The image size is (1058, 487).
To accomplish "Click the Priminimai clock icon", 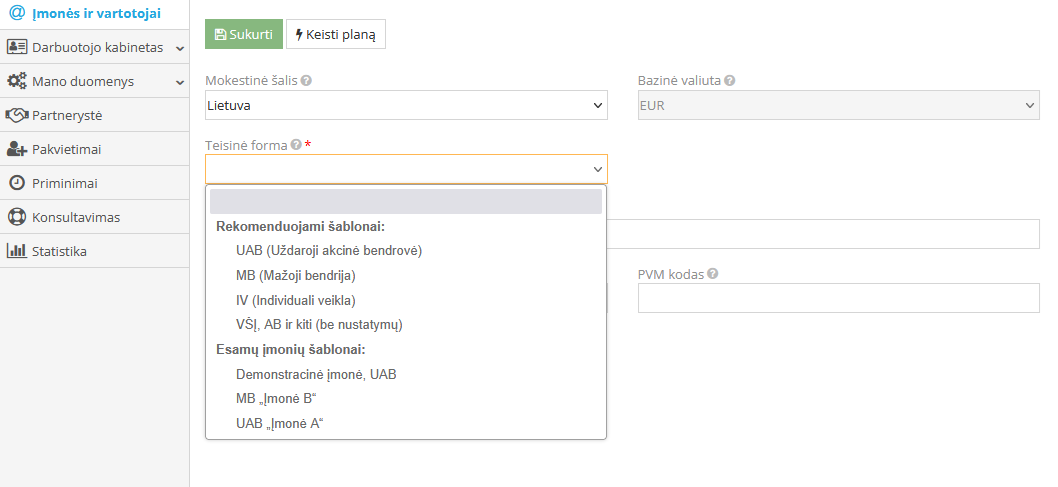I will pyautogui.click(x=16, y=183).
